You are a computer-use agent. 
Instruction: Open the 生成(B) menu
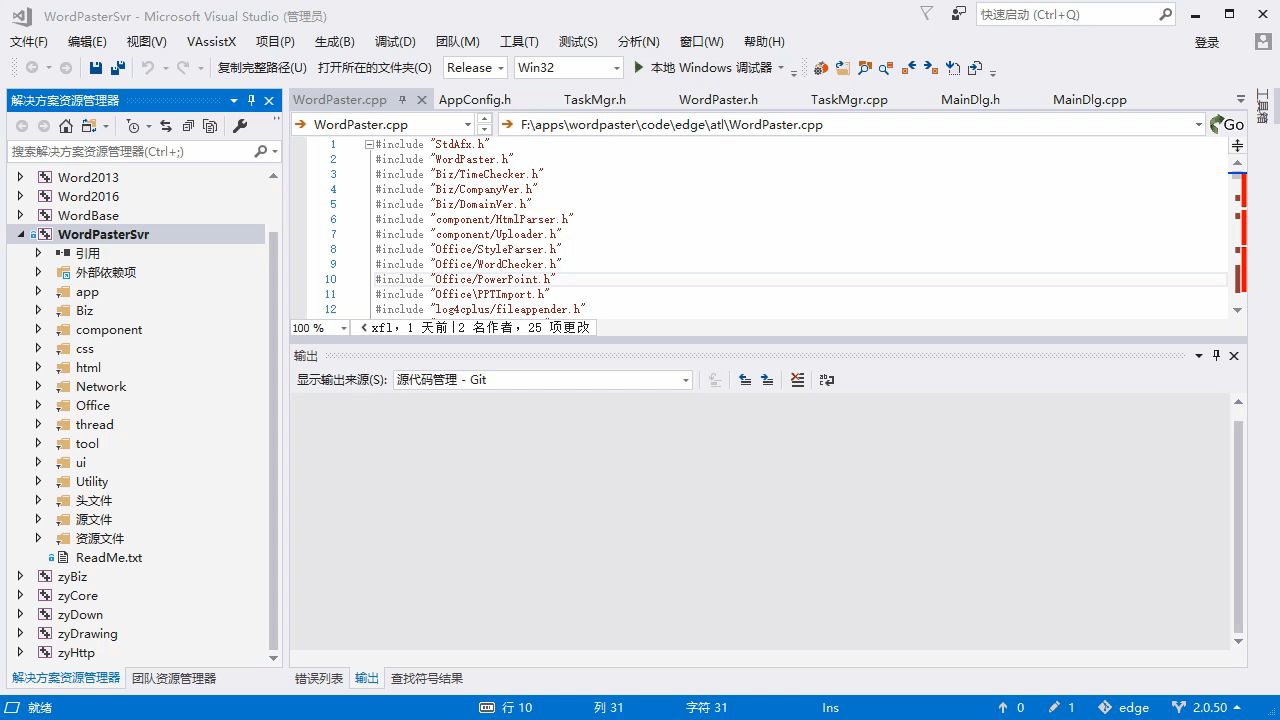tap(334, 42)
